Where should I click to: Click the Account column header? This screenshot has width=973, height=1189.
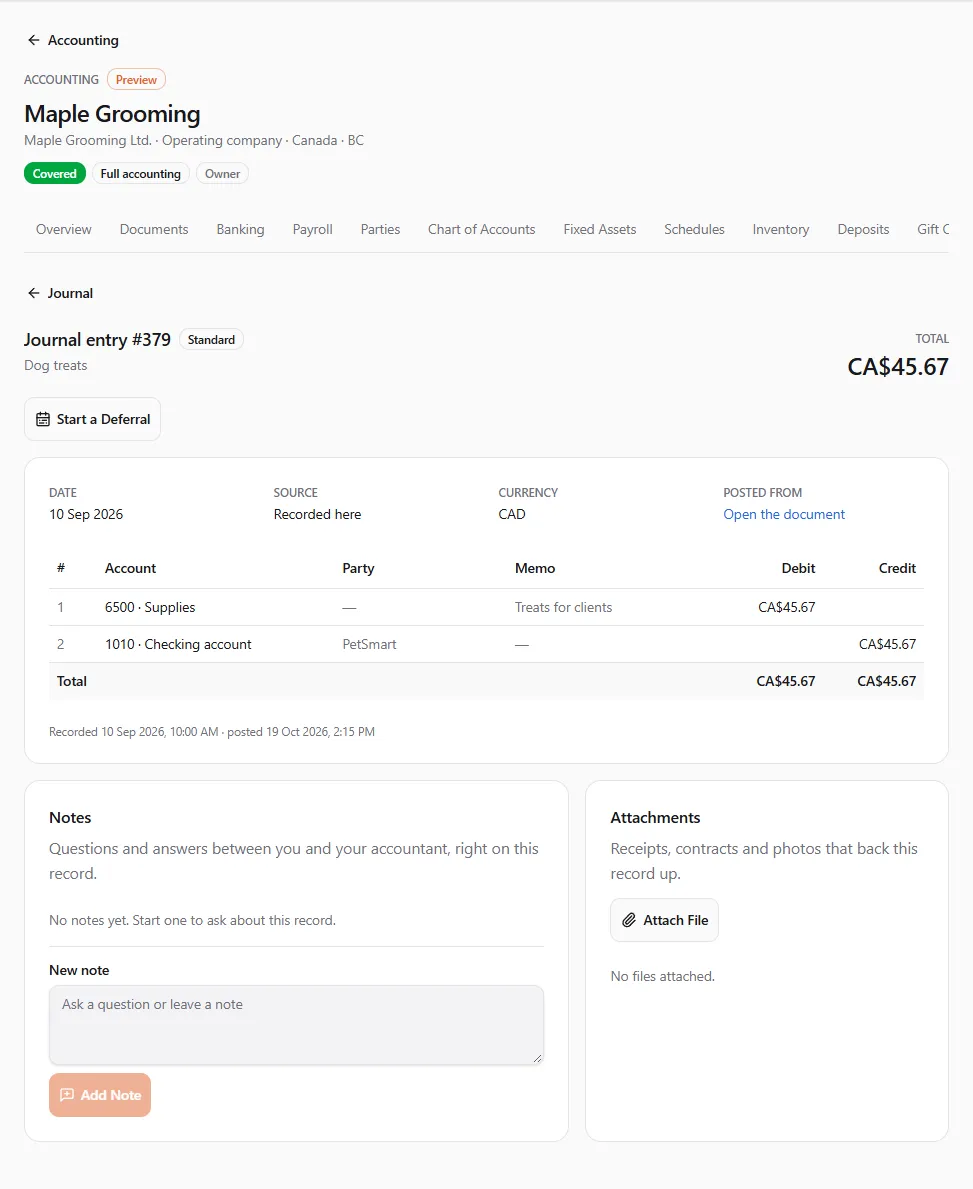pyautogui.click(x=130, y=569)
